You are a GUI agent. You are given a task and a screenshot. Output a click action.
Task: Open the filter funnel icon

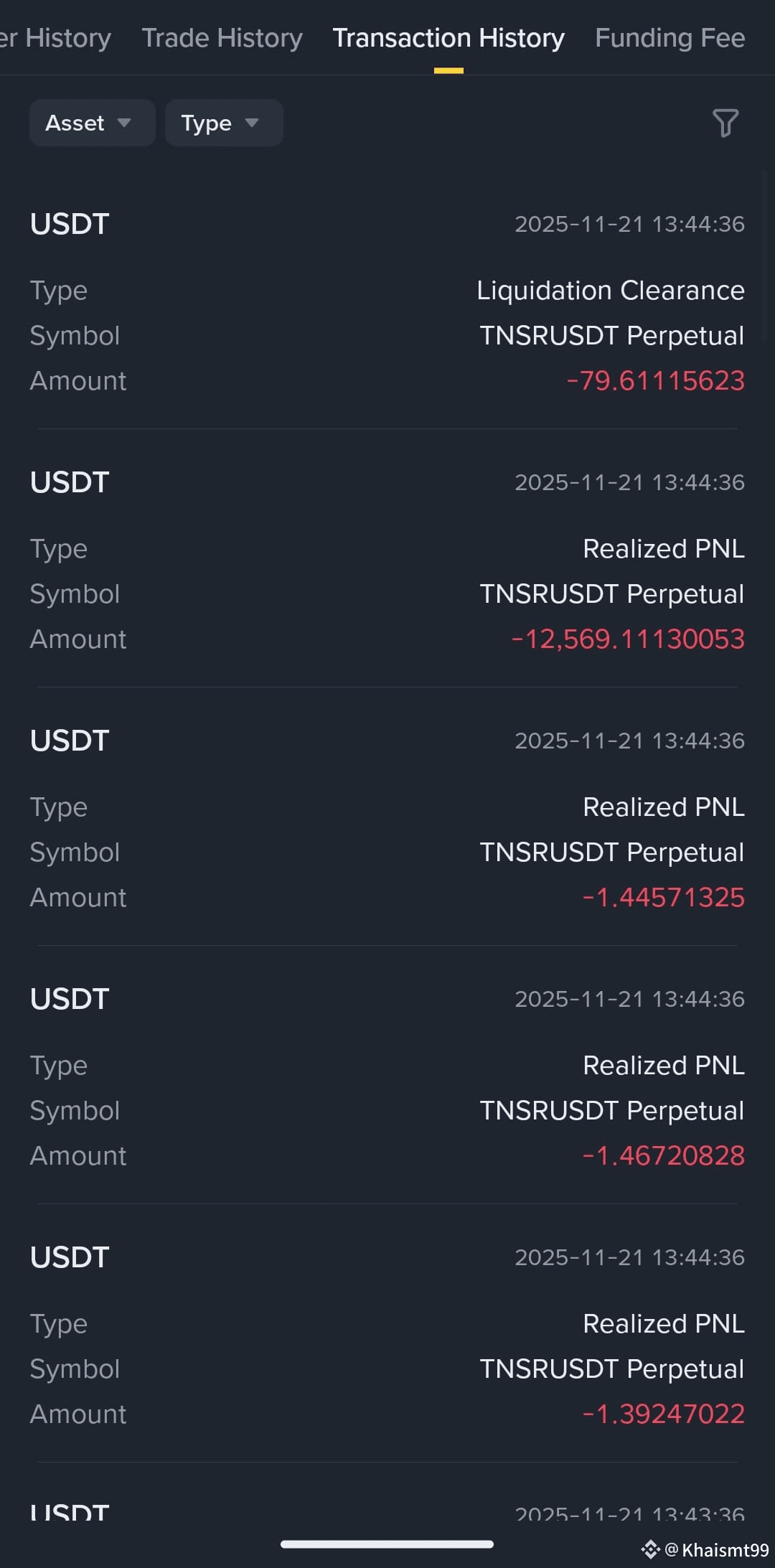pyautogui.click(x=725, y=123)
